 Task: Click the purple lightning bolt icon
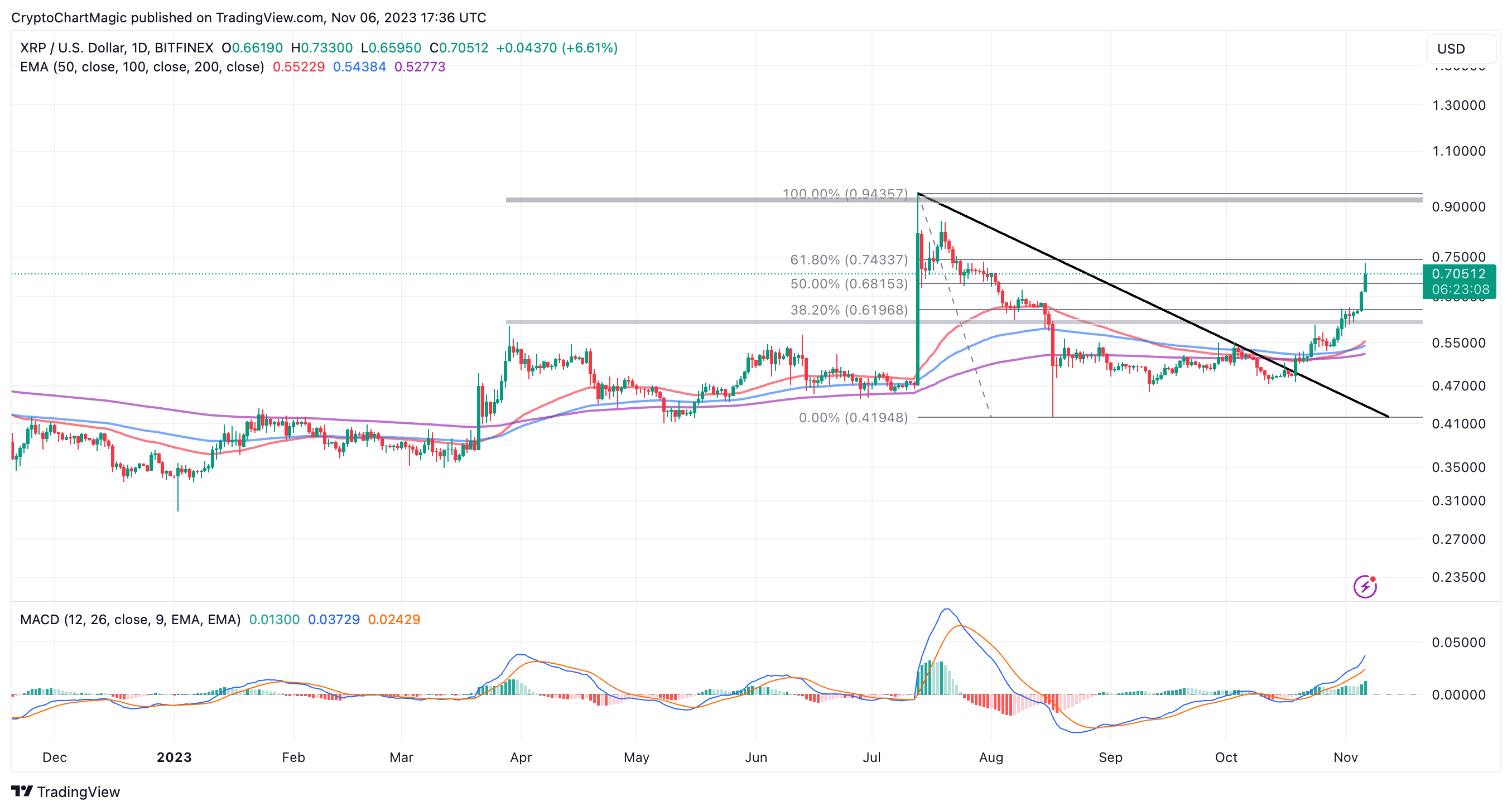point(1365,586)
